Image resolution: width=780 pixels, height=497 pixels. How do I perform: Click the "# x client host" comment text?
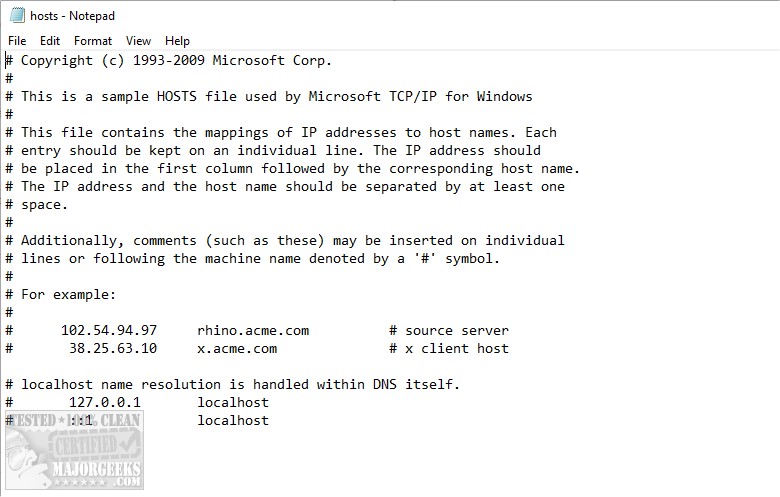449,348
